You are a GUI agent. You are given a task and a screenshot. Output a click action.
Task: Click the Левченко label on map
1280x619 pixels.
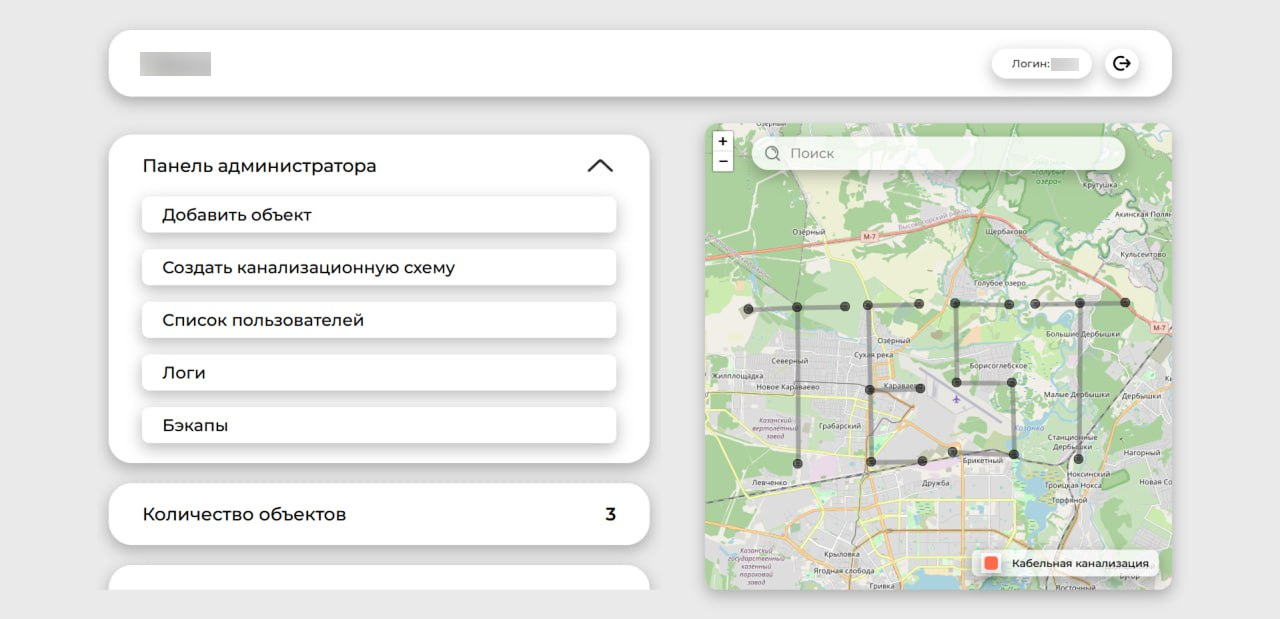(x=769, y=482)
